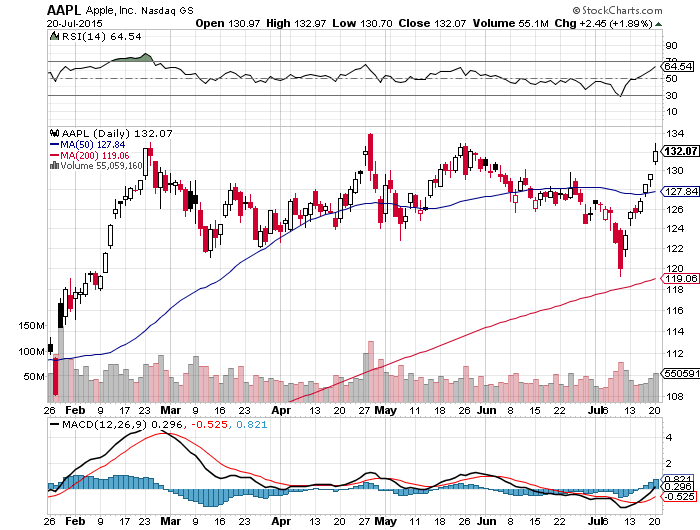The height and width of the screenshot is (530, 700).
Task: Click the -0.525 MACD axis tag
Action: click(680, 497)
